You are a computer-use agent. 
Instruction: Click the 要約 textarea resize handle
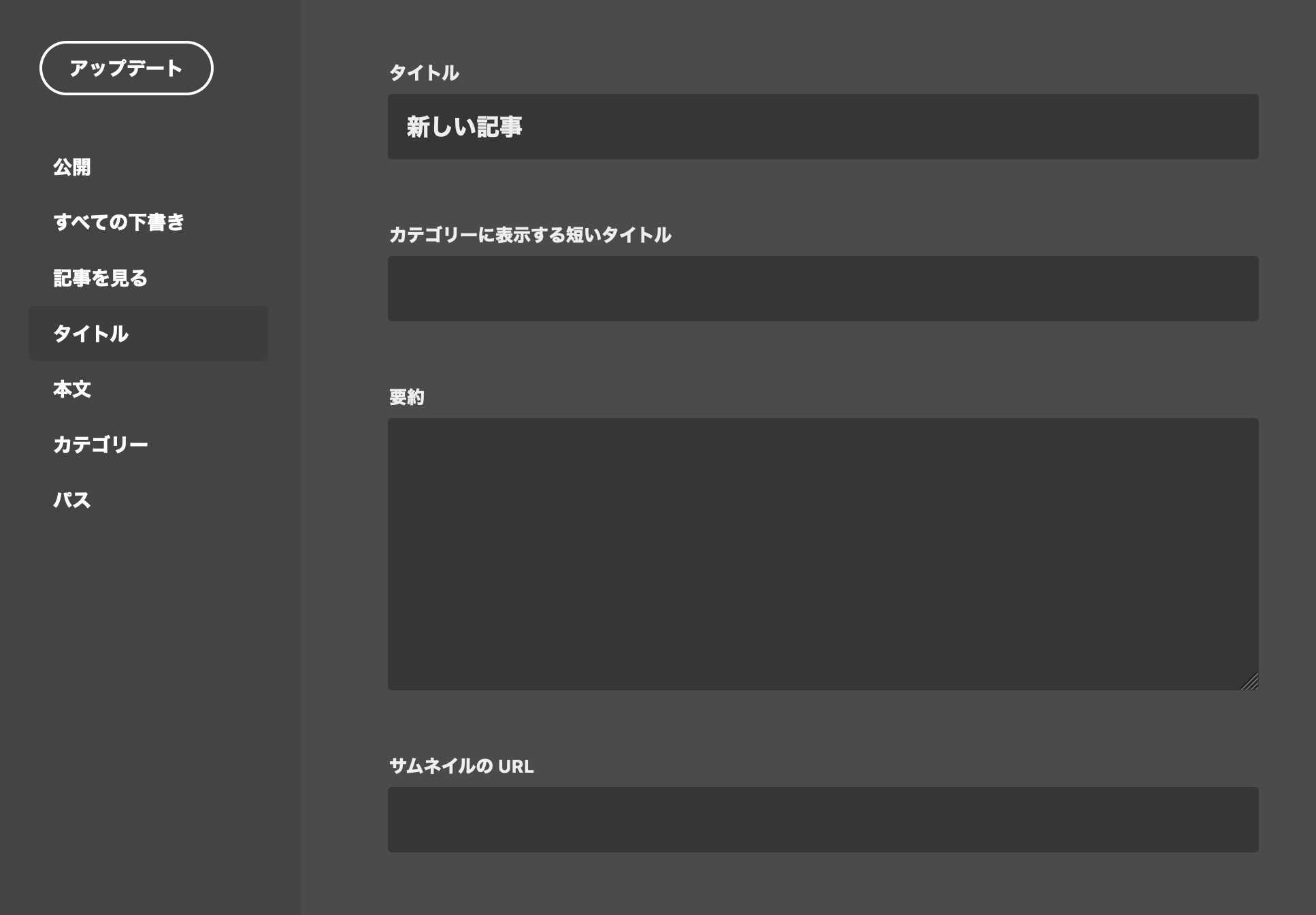[1251, 682]
